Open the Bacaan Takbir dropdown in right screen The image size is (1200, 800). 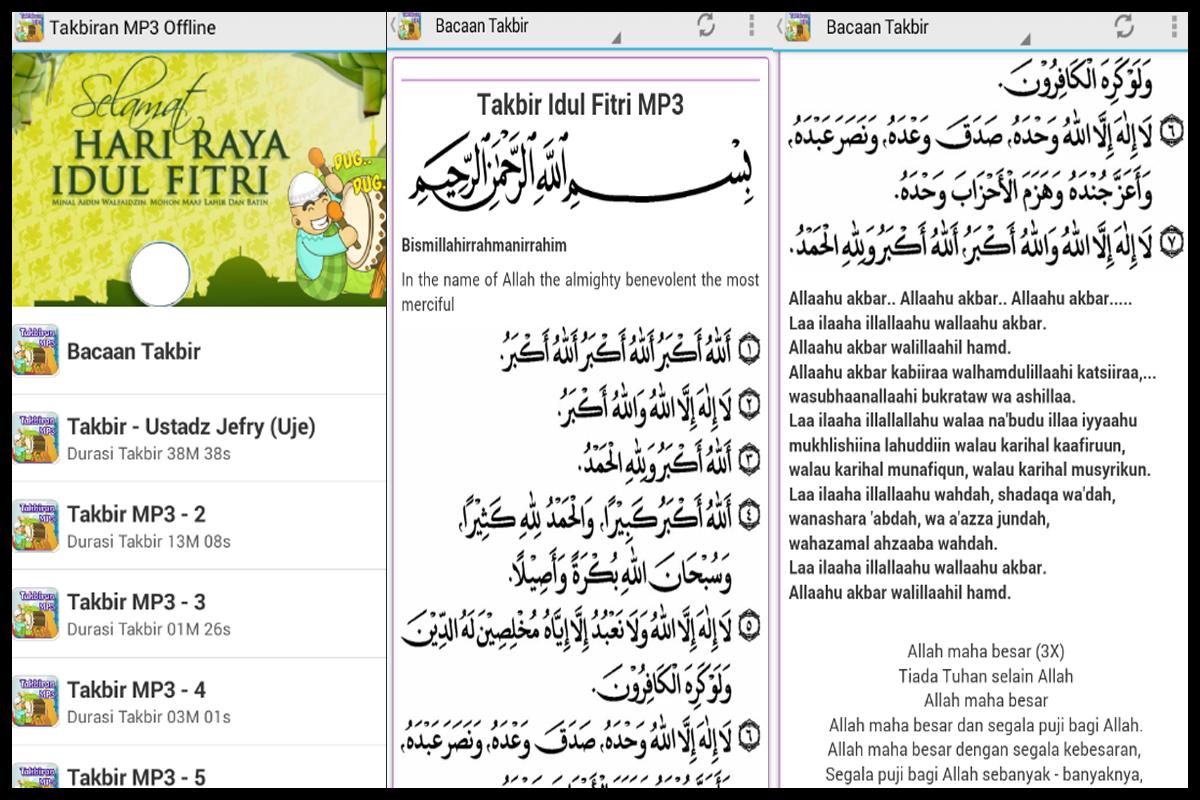925,28
